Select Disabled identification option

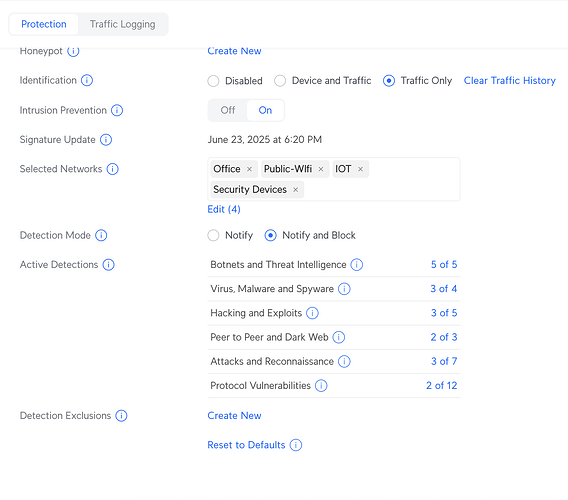213,81
